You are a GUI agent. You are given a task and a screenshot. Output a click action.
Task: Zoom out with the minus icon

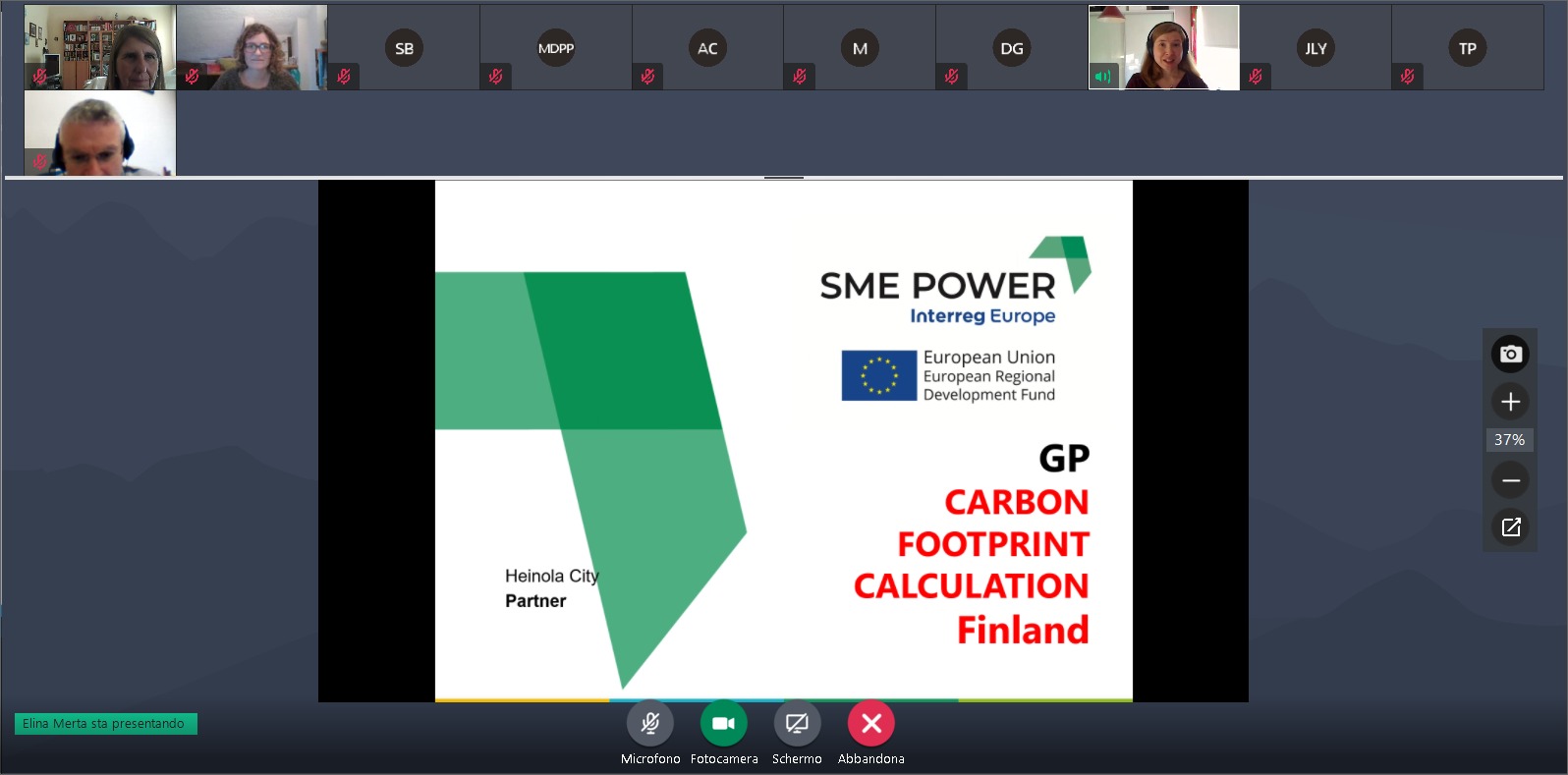1510,480
